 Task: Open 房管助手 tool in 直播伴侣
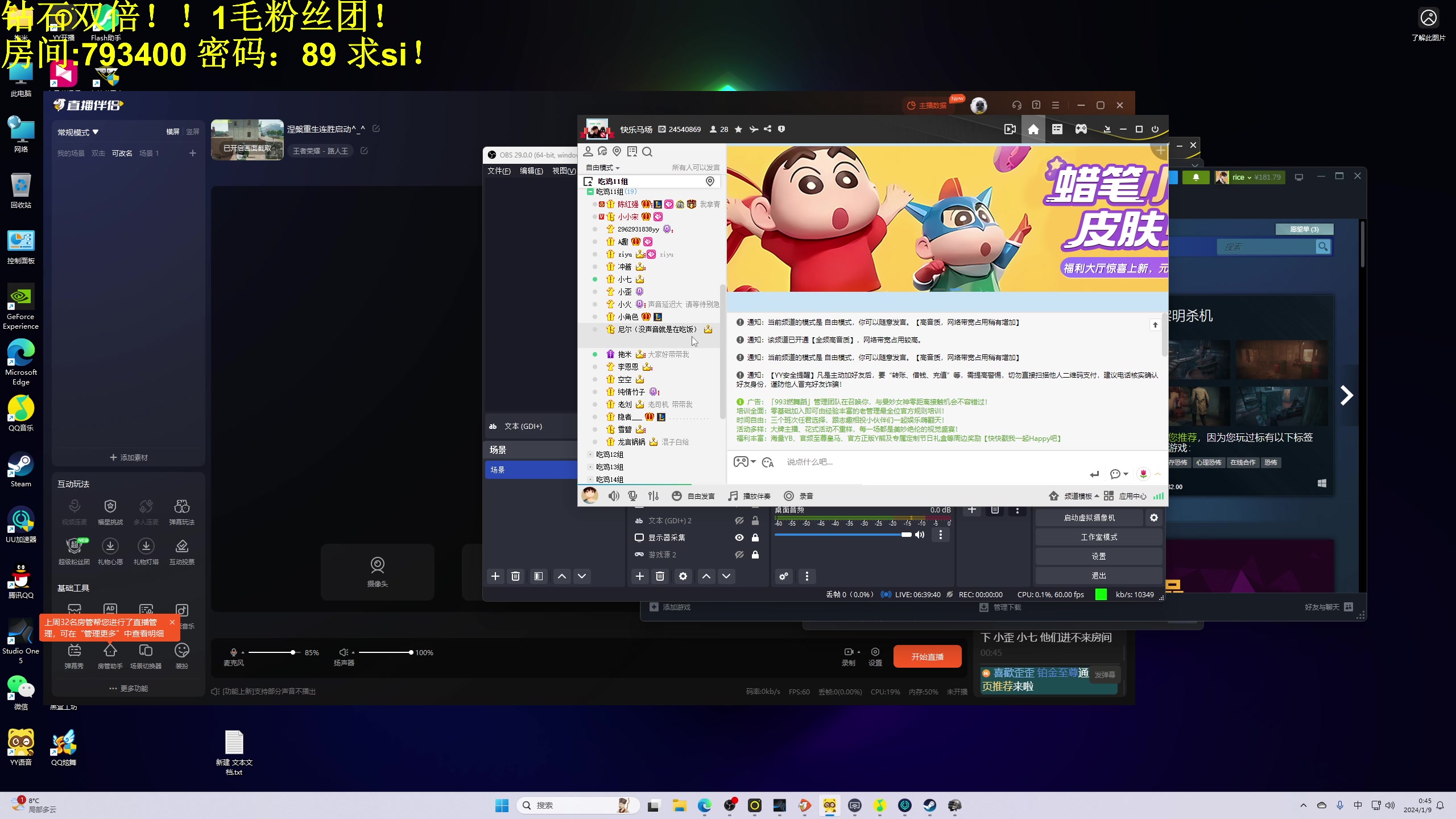(110, 655)
